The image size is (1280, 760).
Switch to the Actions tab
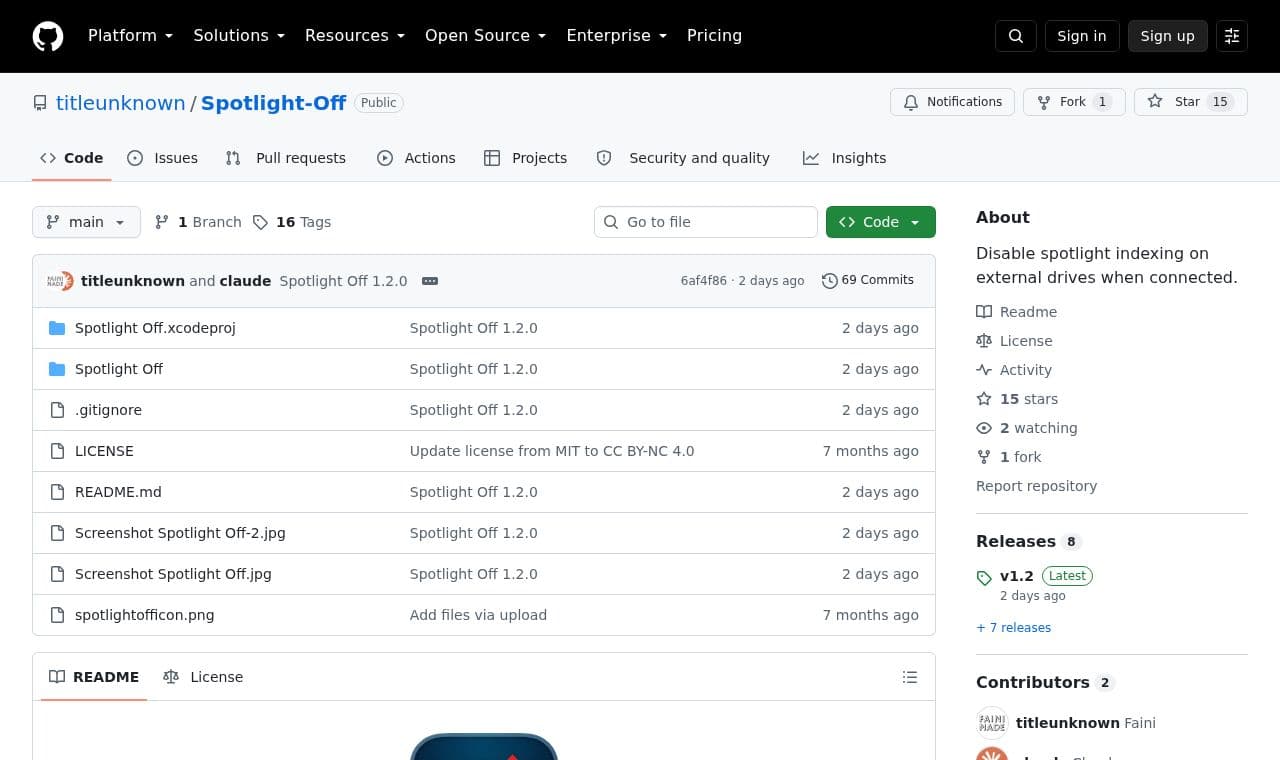point(417,158)
